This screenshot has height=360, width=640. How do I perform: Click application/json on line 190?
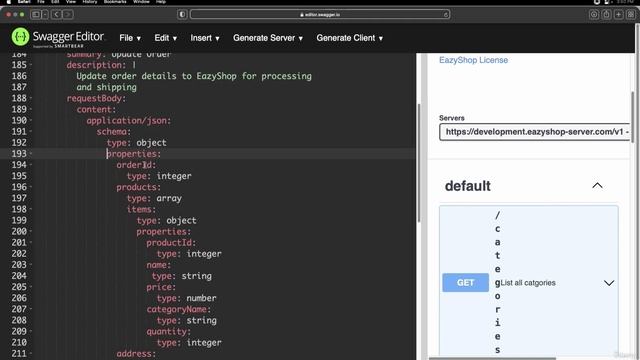[129, 120]
